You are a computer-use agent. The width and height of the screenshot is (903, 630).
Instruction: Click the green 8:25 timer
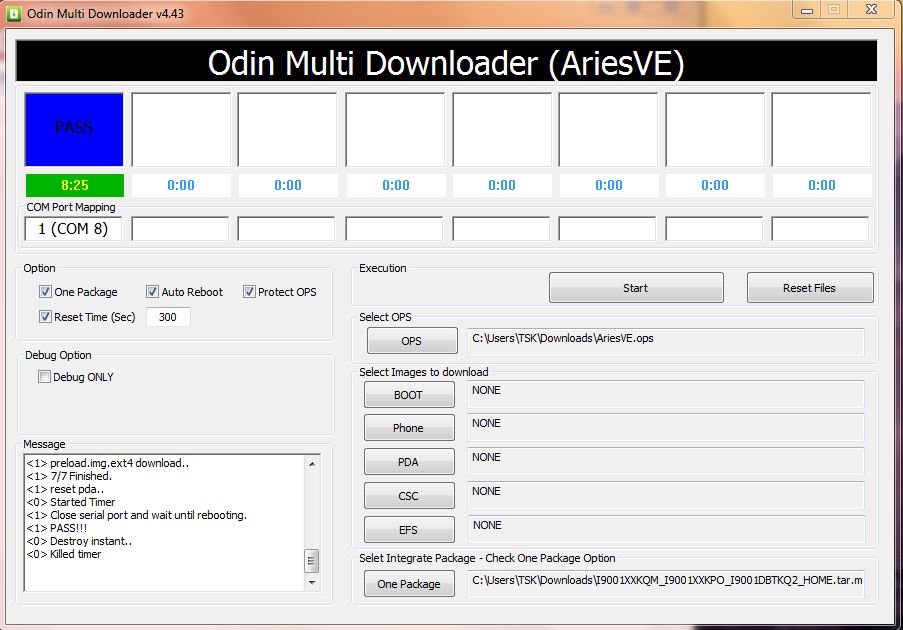point(75,185)
